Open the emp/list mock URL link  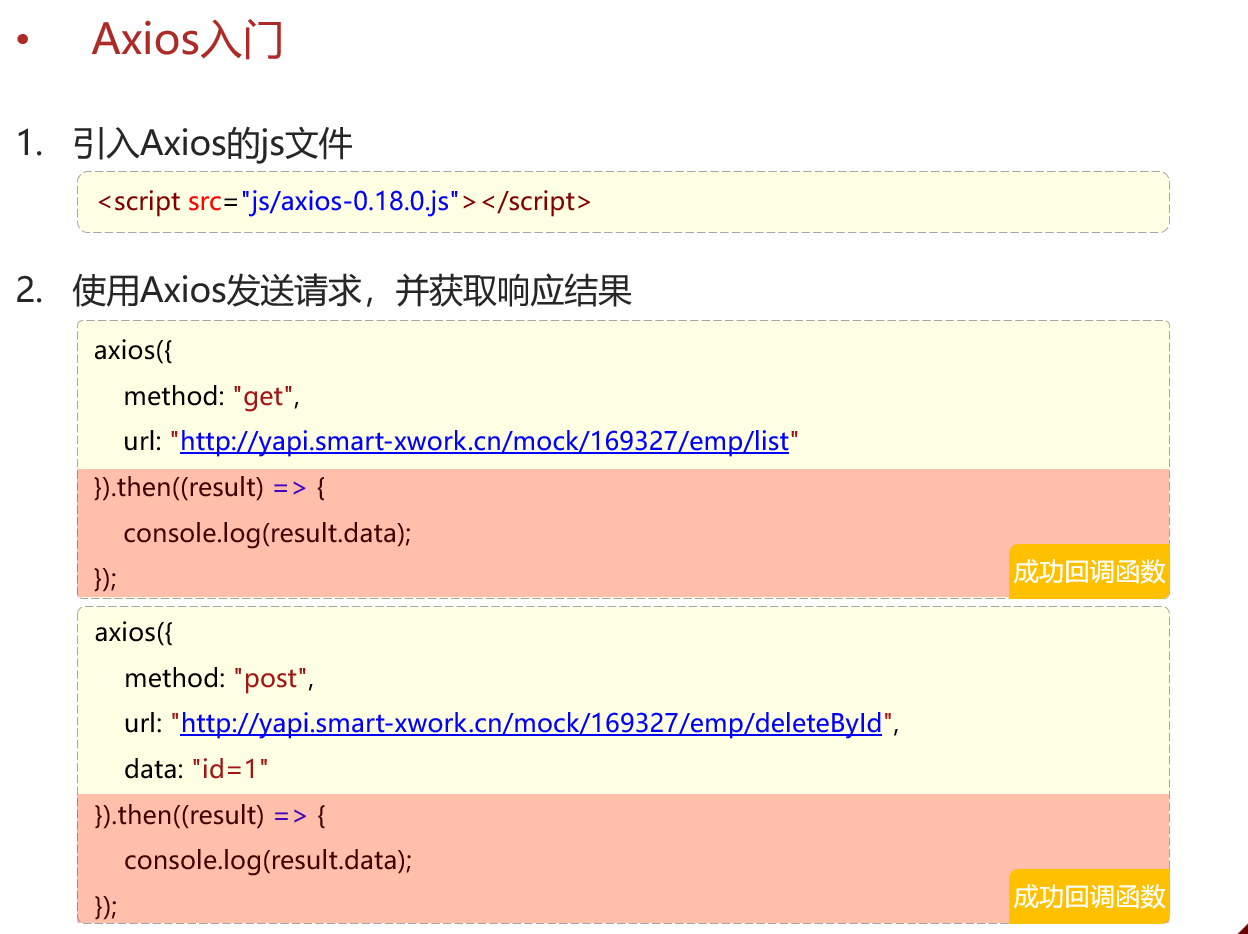pos(484,440)
